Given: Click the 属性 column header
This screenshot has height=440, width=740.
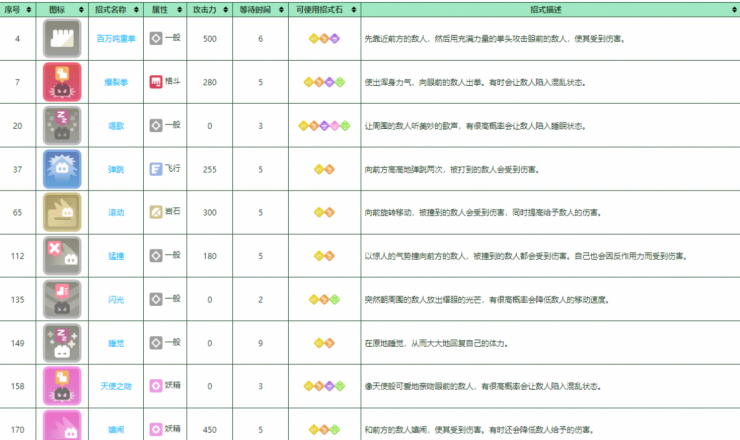Looking at the screenshot, I should [x=163, y=8].
